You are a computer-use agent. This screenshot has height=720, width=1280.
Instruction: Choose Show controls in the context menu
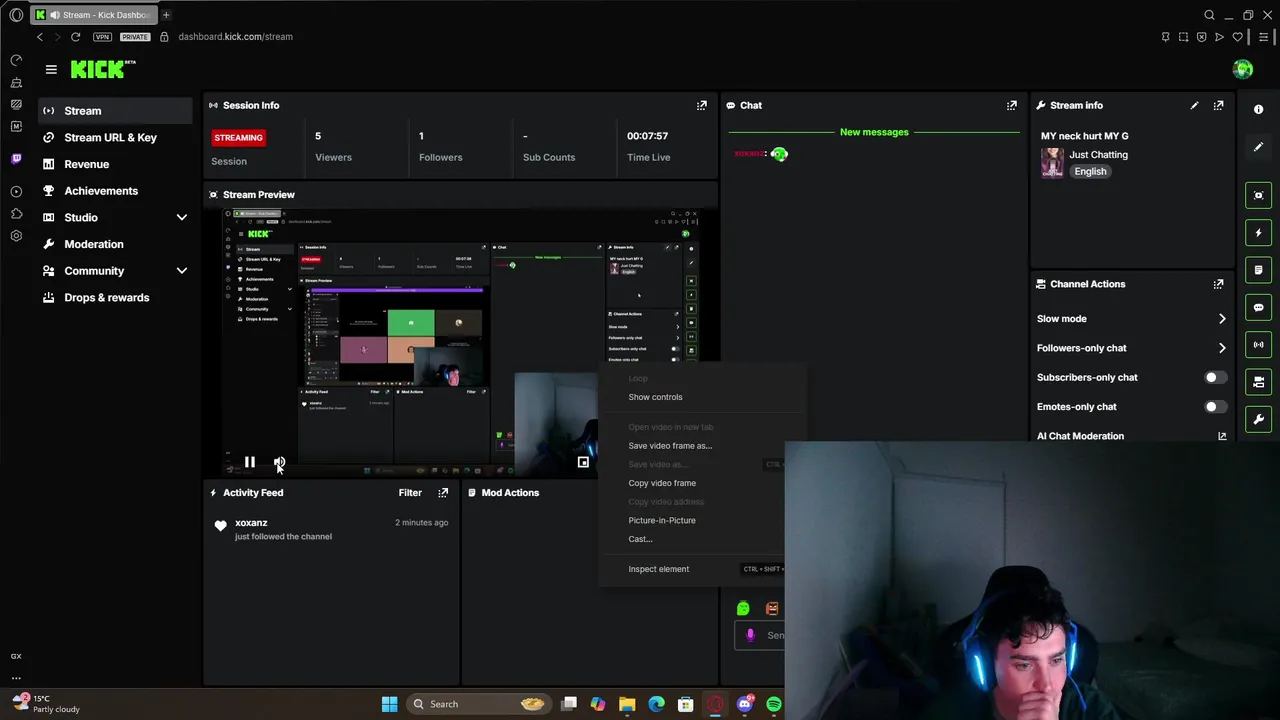[655, 397]
